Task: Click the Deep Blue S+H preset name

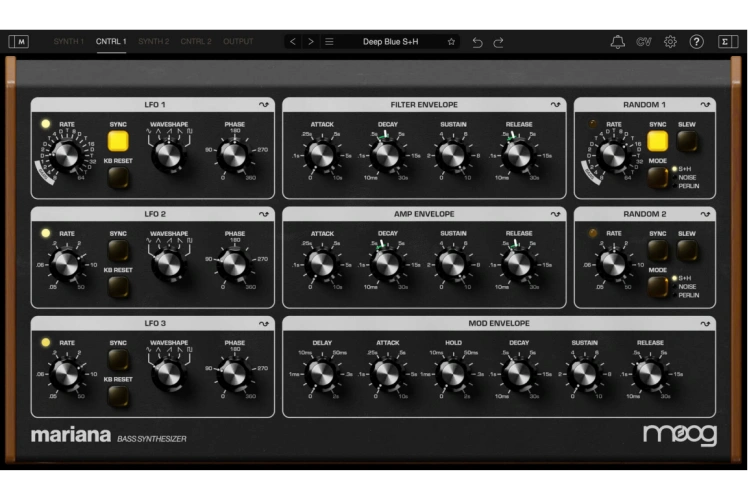Action: point(391,42)
